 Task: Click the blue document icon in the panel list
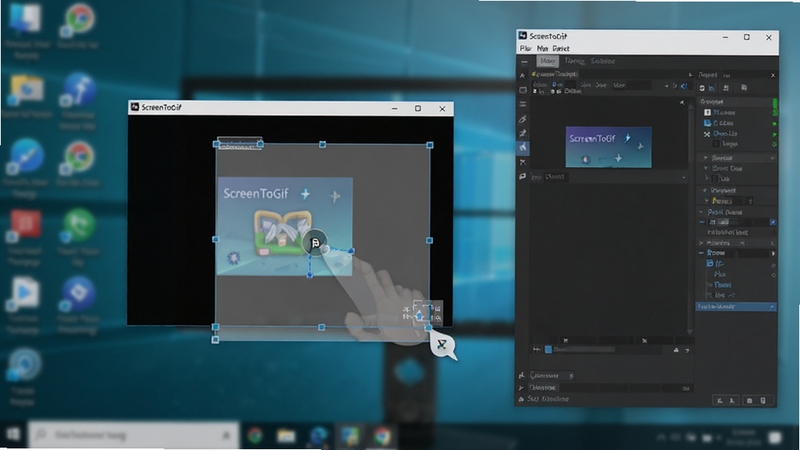pyautogui.click(x=707, y=123)
